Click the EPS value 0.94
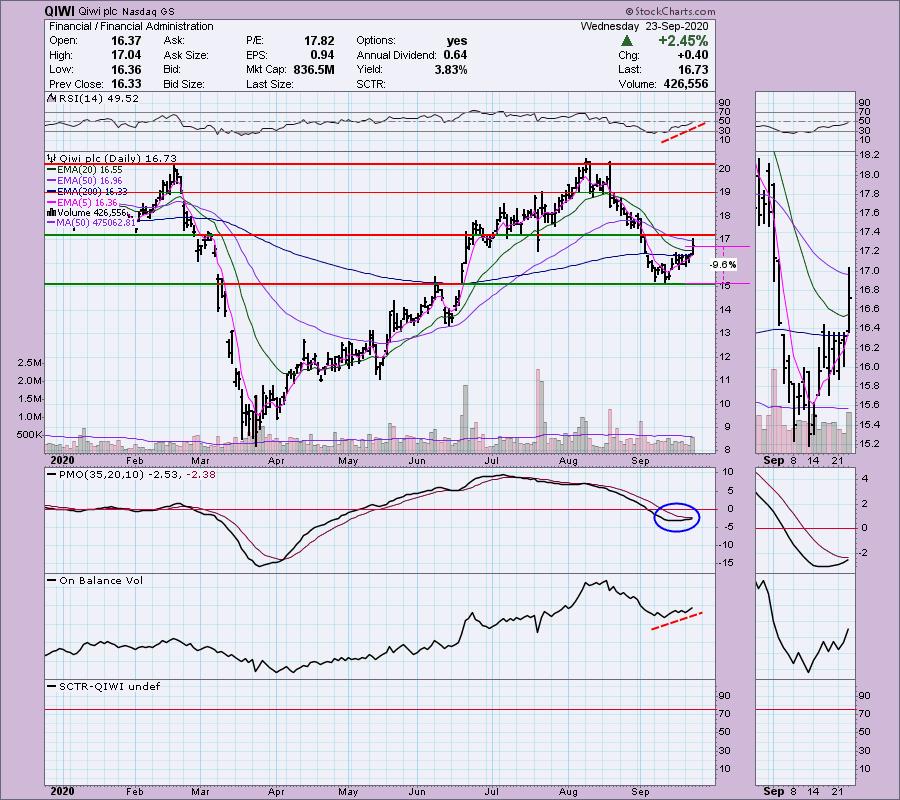The image size is (900, 800). (323, 55)
